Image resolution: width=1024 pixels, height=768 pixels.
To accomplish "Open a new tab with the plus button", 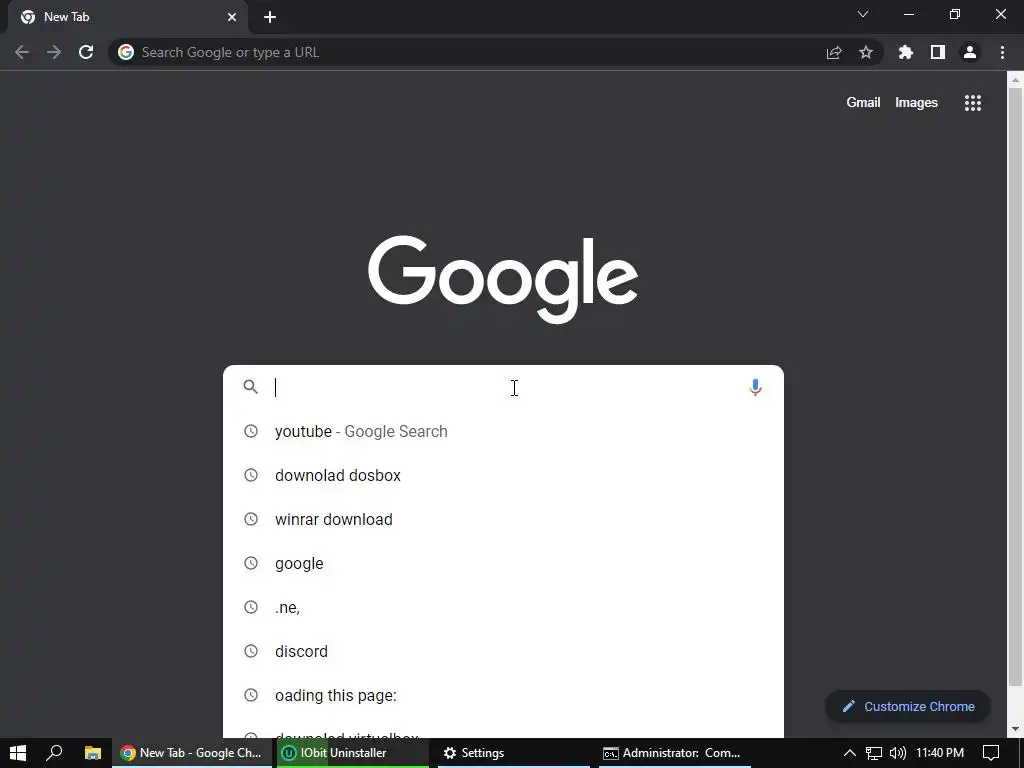I will coord(270,17).
